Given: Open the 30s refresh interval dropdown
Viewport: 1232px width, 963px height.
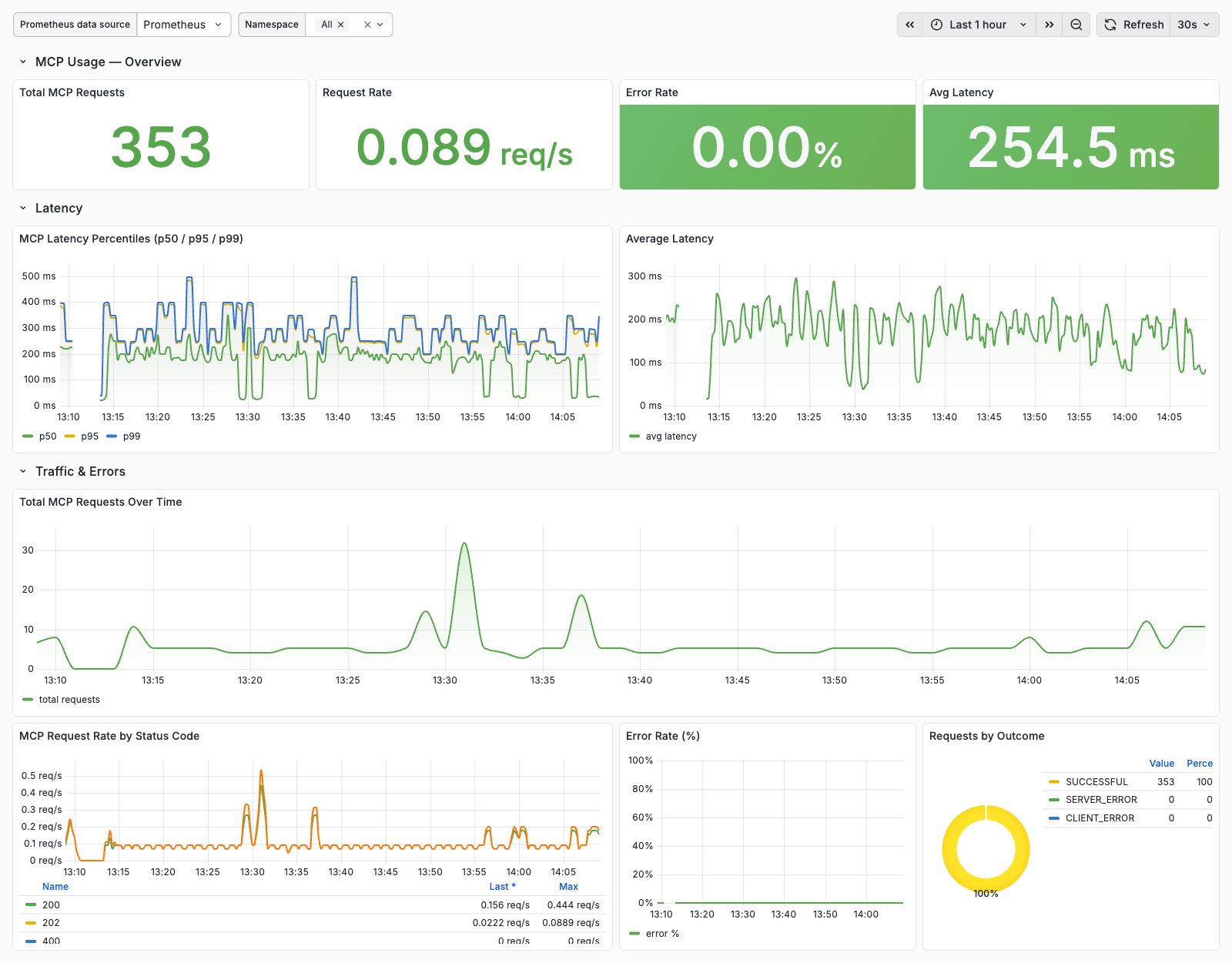Looking at the screenshot, I should point(1193,25).
